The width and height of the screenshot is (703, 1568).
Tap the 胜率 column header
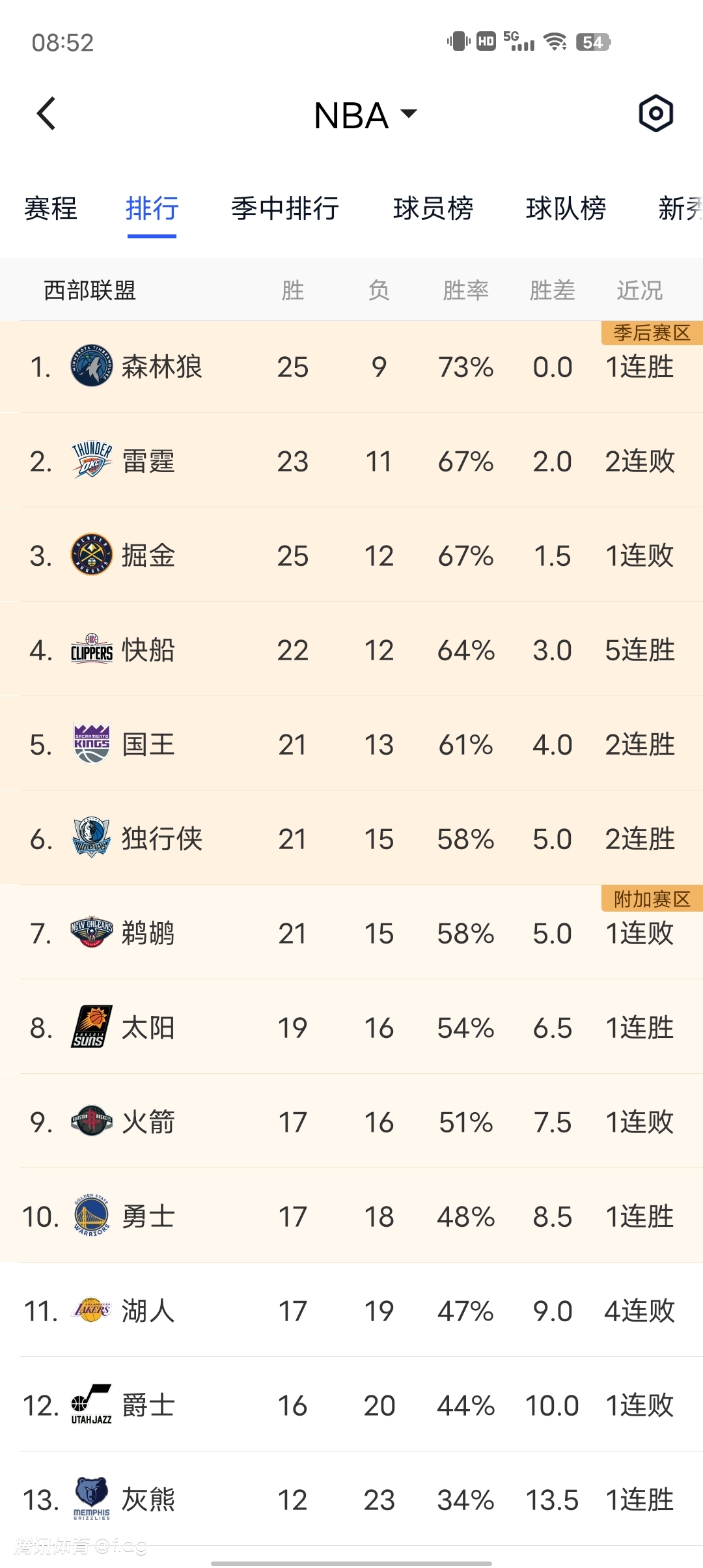click(x=465, y=290)
